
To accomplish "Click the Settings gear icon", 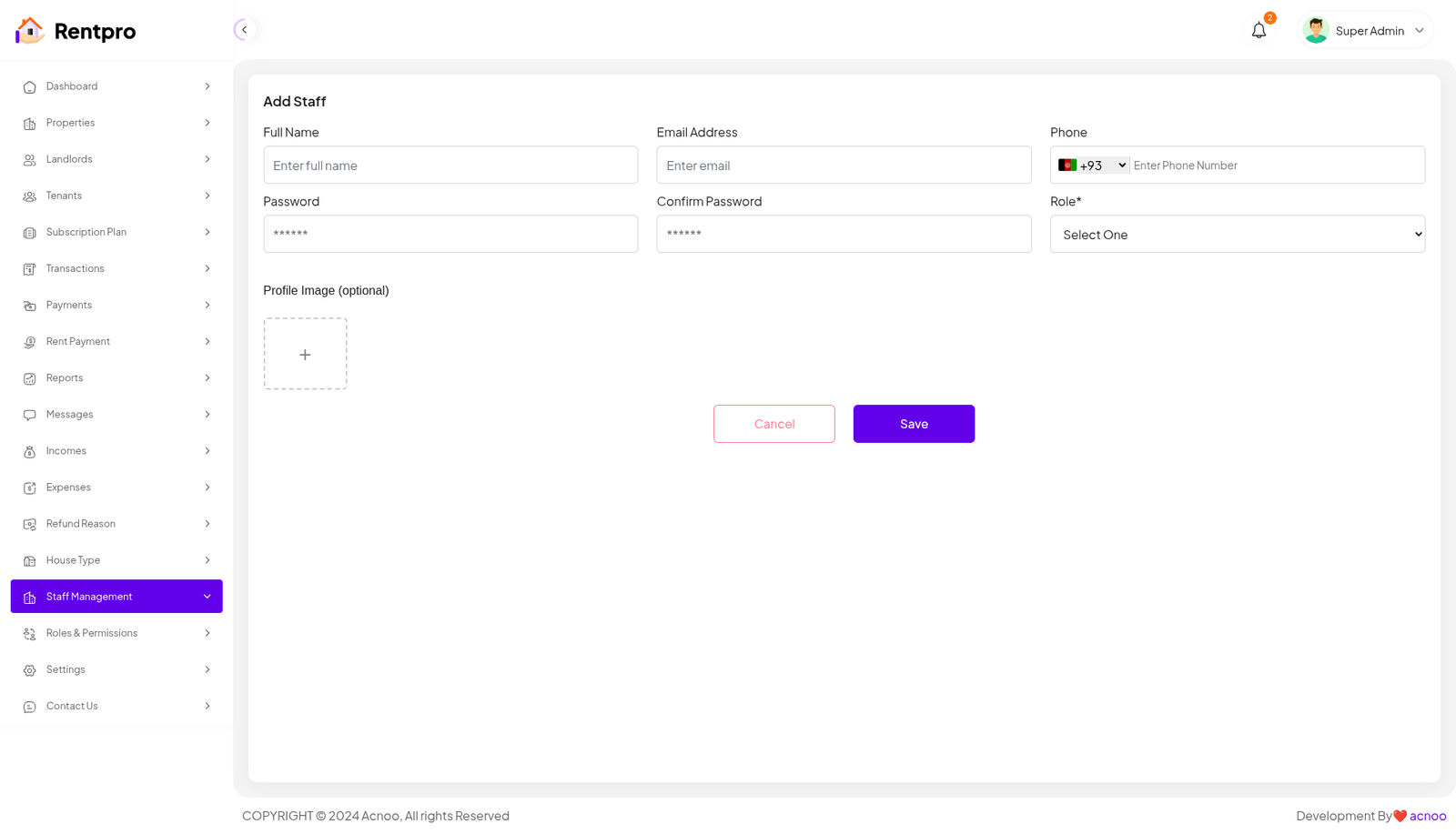I will (x=29, y=670).
